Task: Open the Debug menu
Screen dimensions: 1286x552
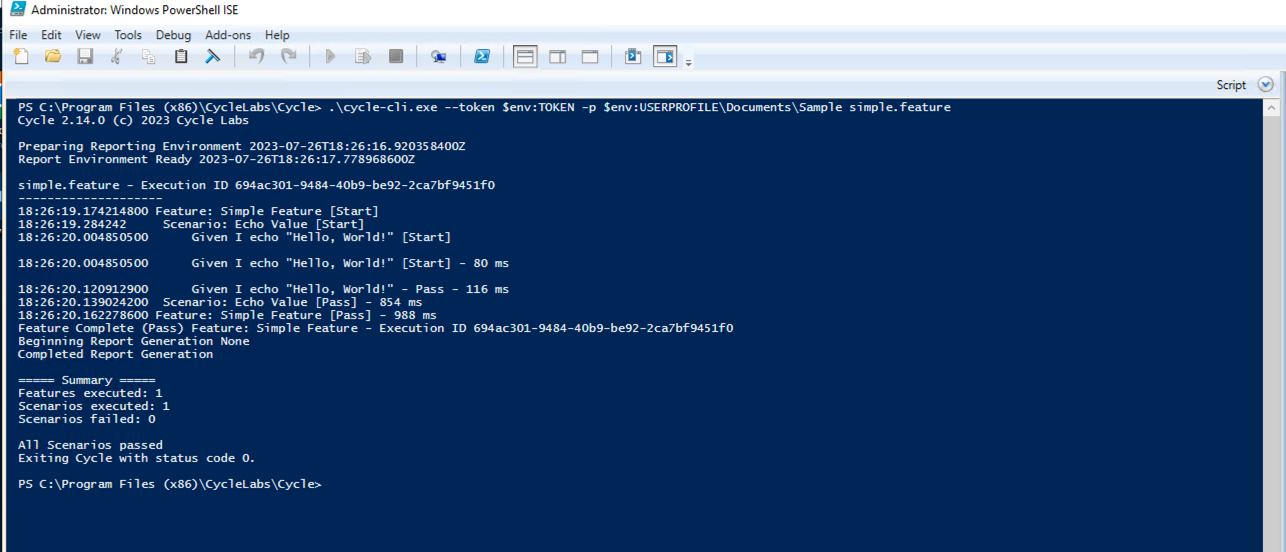Action: [173, 35]
